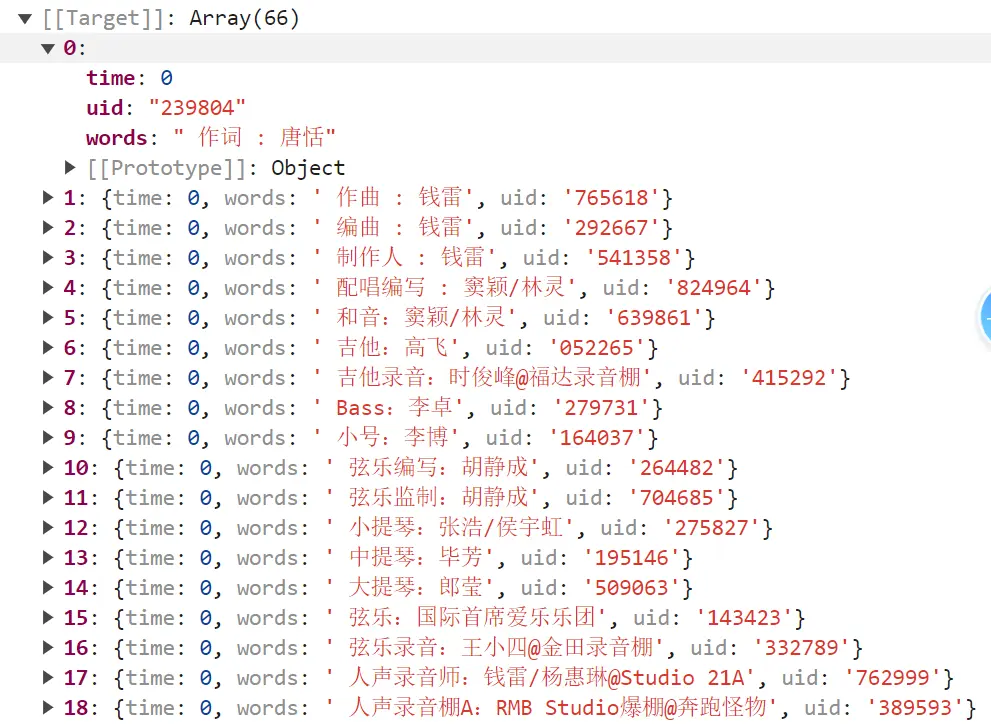
Task: Expand array item 16 with 弦乐录音
Action: [47, 648]
